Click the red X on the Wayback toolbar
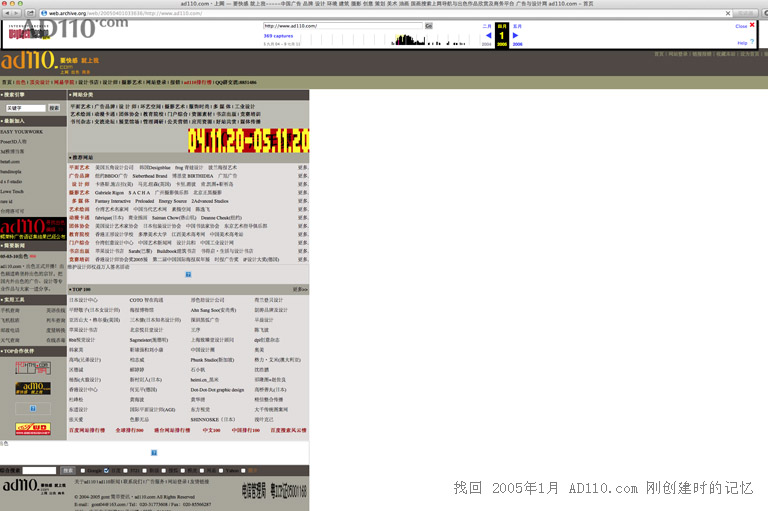Viewport: 768px width, 511px height. pyautogui.click(x=752, y=25)
